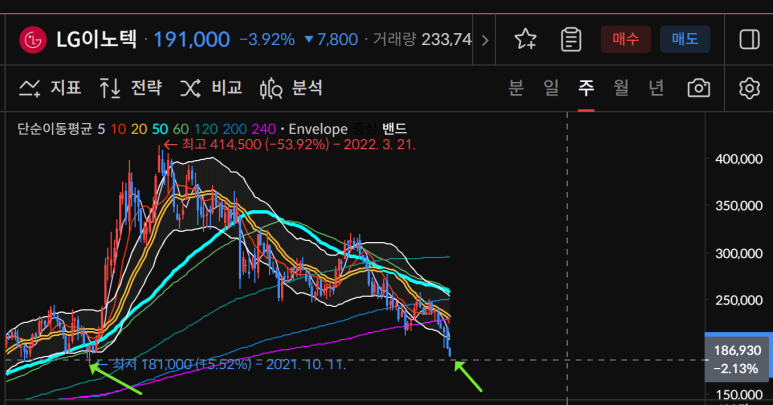The image size is (773, 405).
Task: Add LG이노텍 to favorites with star icon
Action: (525, 39)
